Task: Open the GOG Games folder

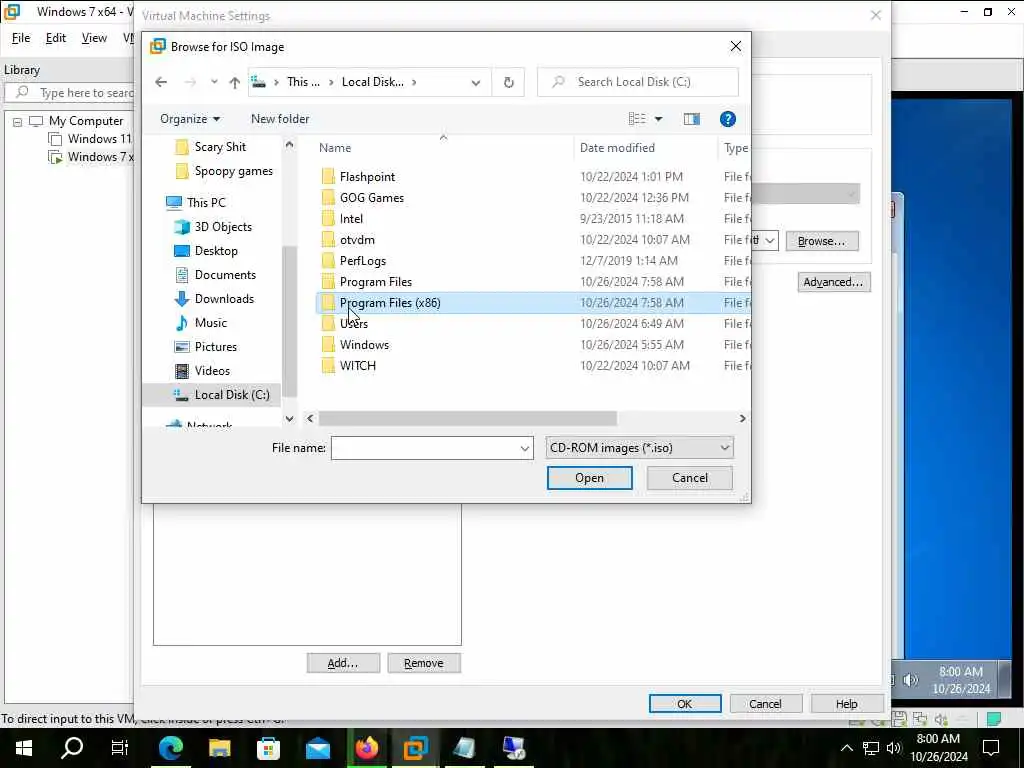Action: click(372, 198)
